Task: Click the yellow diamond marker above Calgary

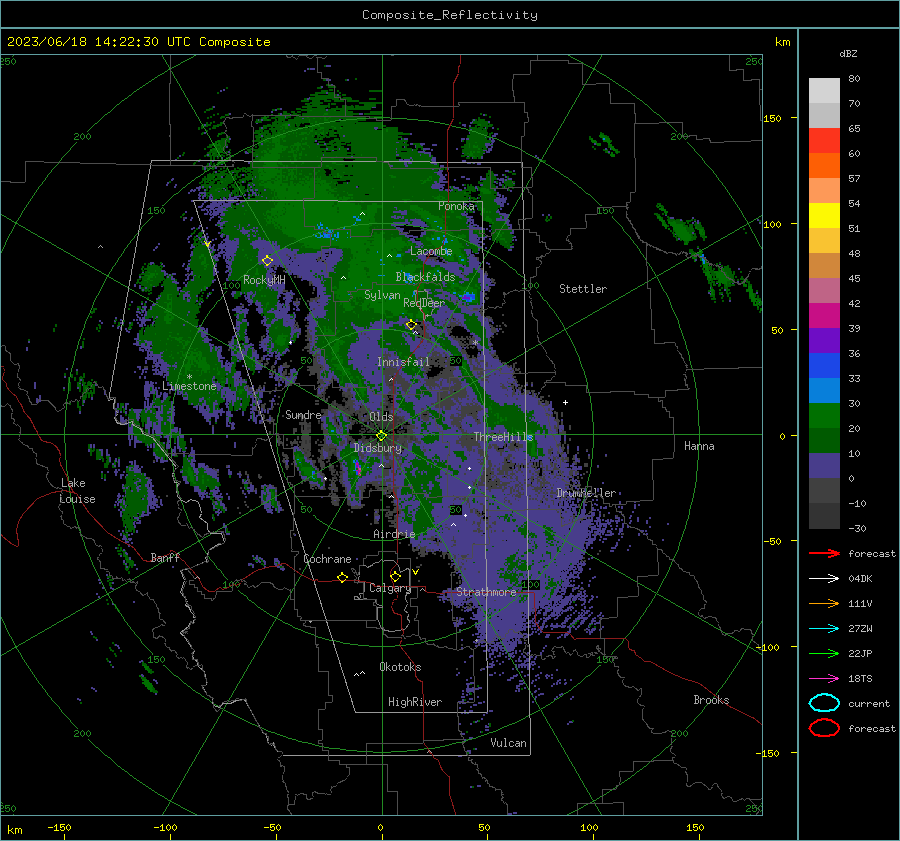Action: (x=395, y=576)
